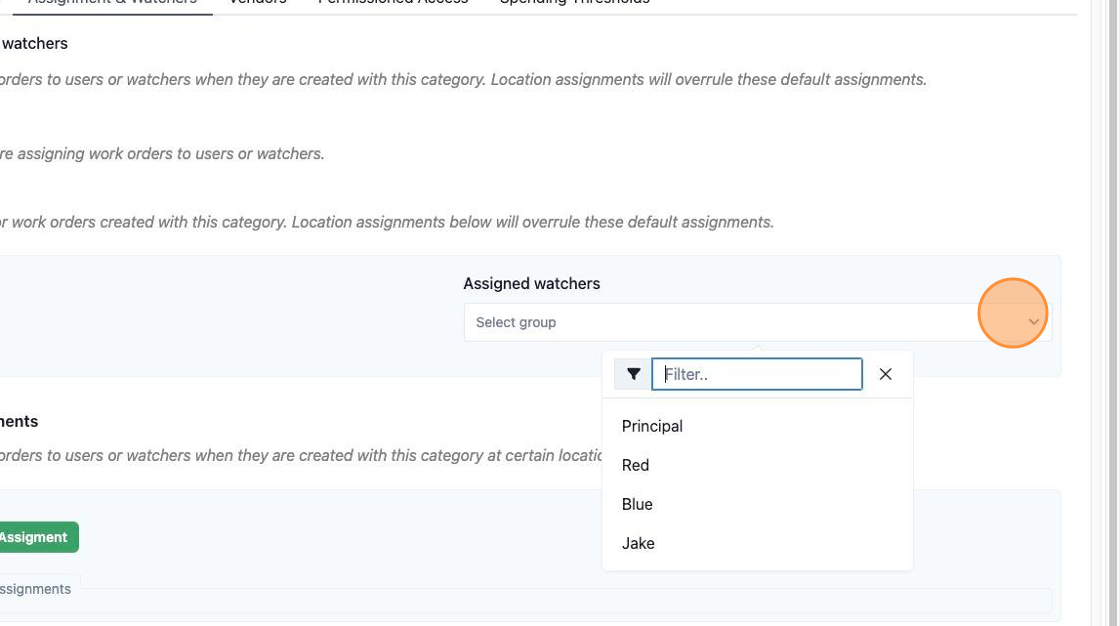
Task: Click the funnel filter icon
Action: [633, 374]
